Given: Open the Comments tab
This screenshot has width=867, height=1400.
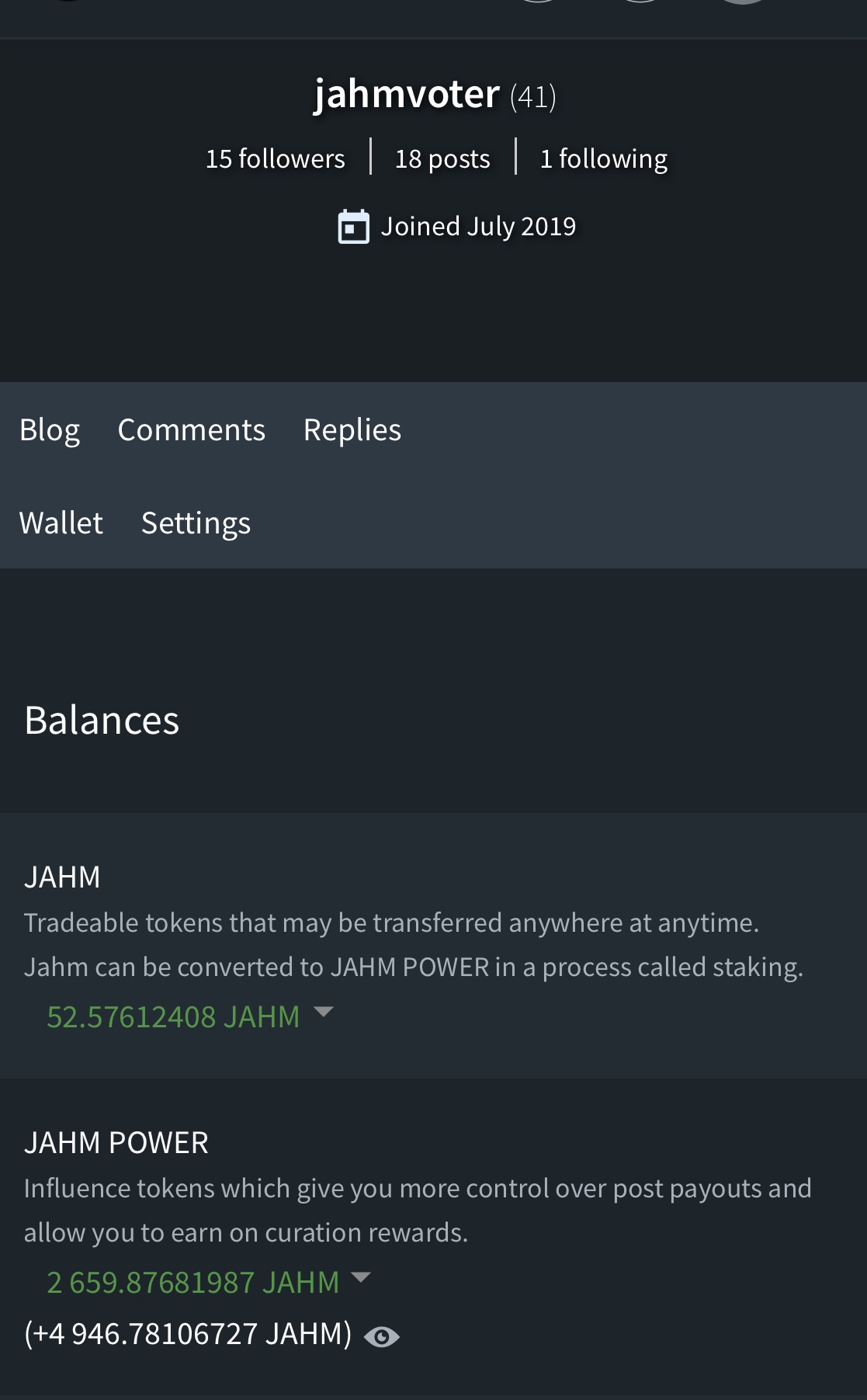Looking at the screenshot, I should [x=191, y=429].
